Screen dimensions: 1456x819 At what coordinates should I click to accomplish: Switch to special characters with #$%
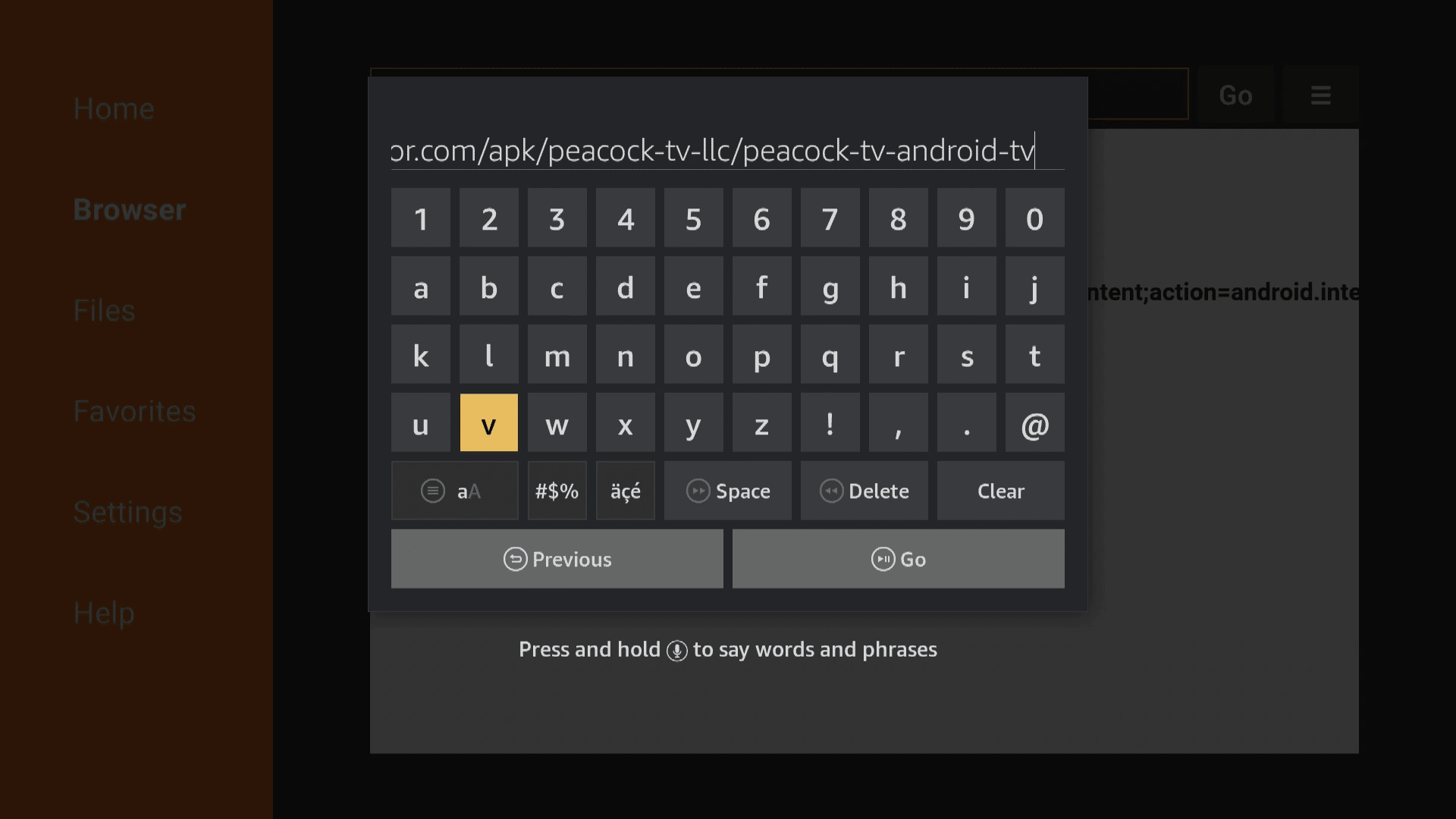click(x=557, y=490)
